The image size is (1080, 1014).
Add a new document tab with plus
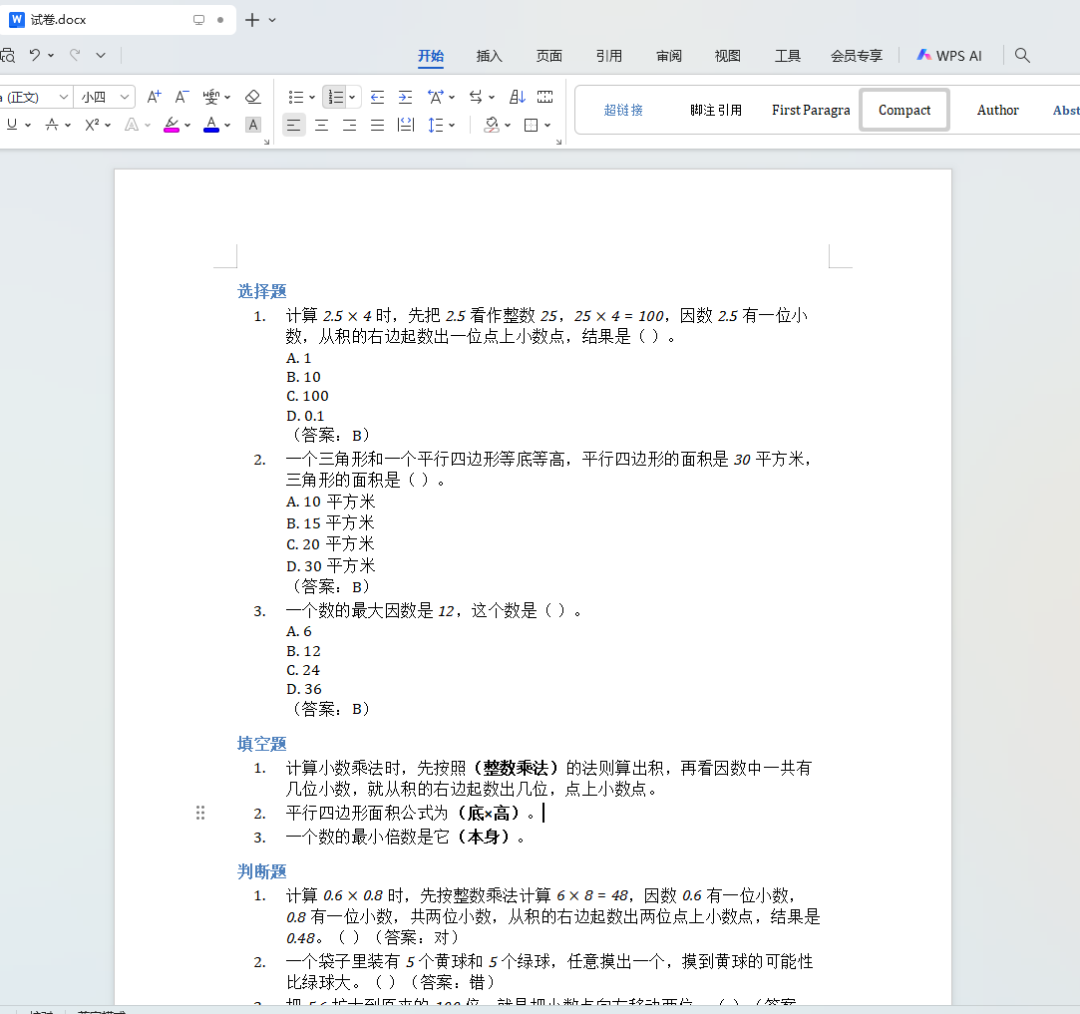252,20
